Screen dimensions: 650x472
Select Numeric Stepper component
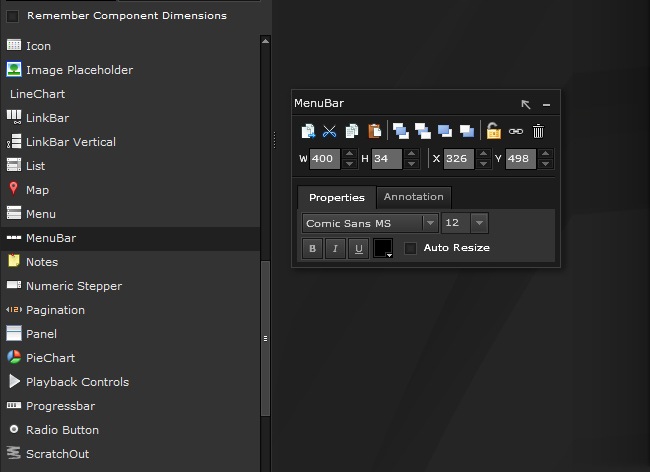pos(73,286)
